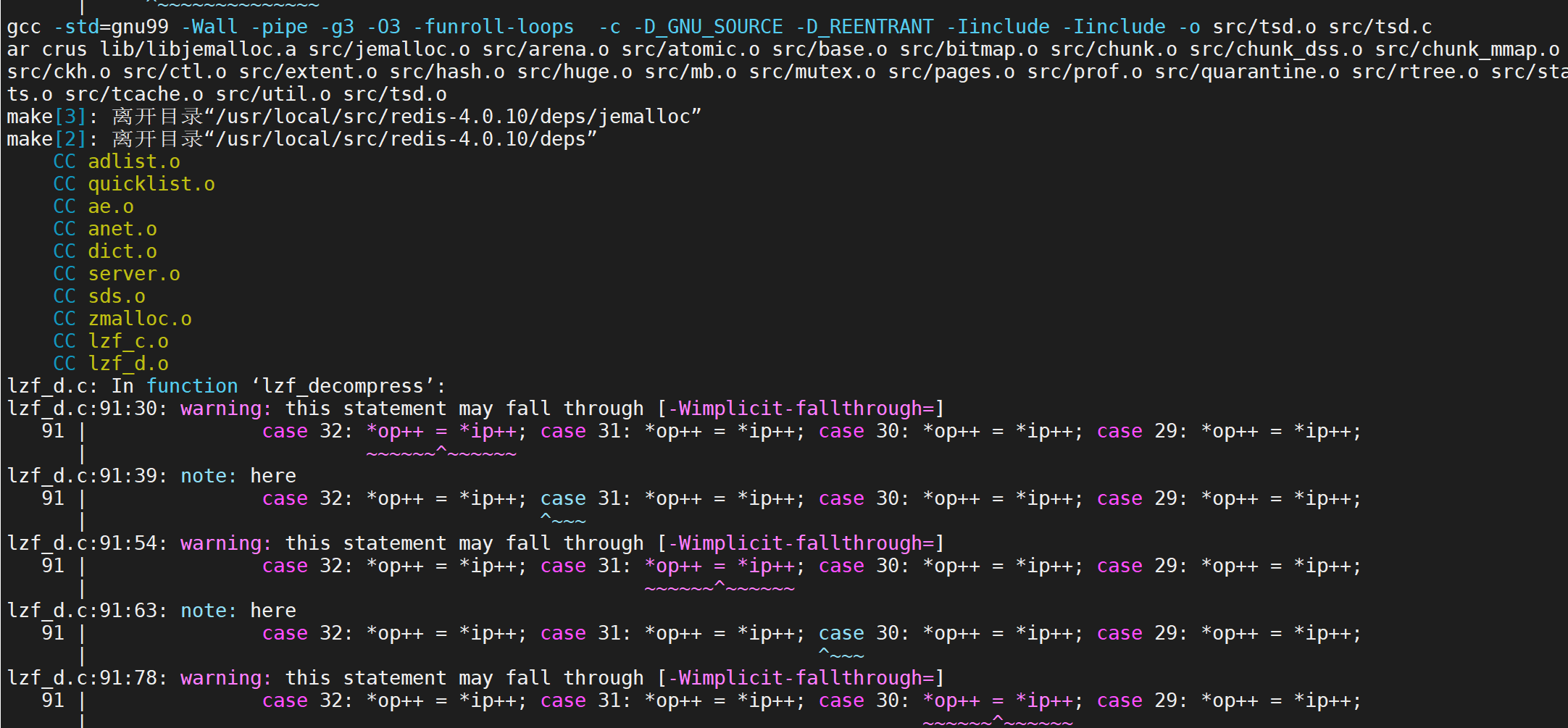Click the 'zmalloc.o' compile entry
The image size is (1568, 728).
pyautogui.click(x=140, y=319)
